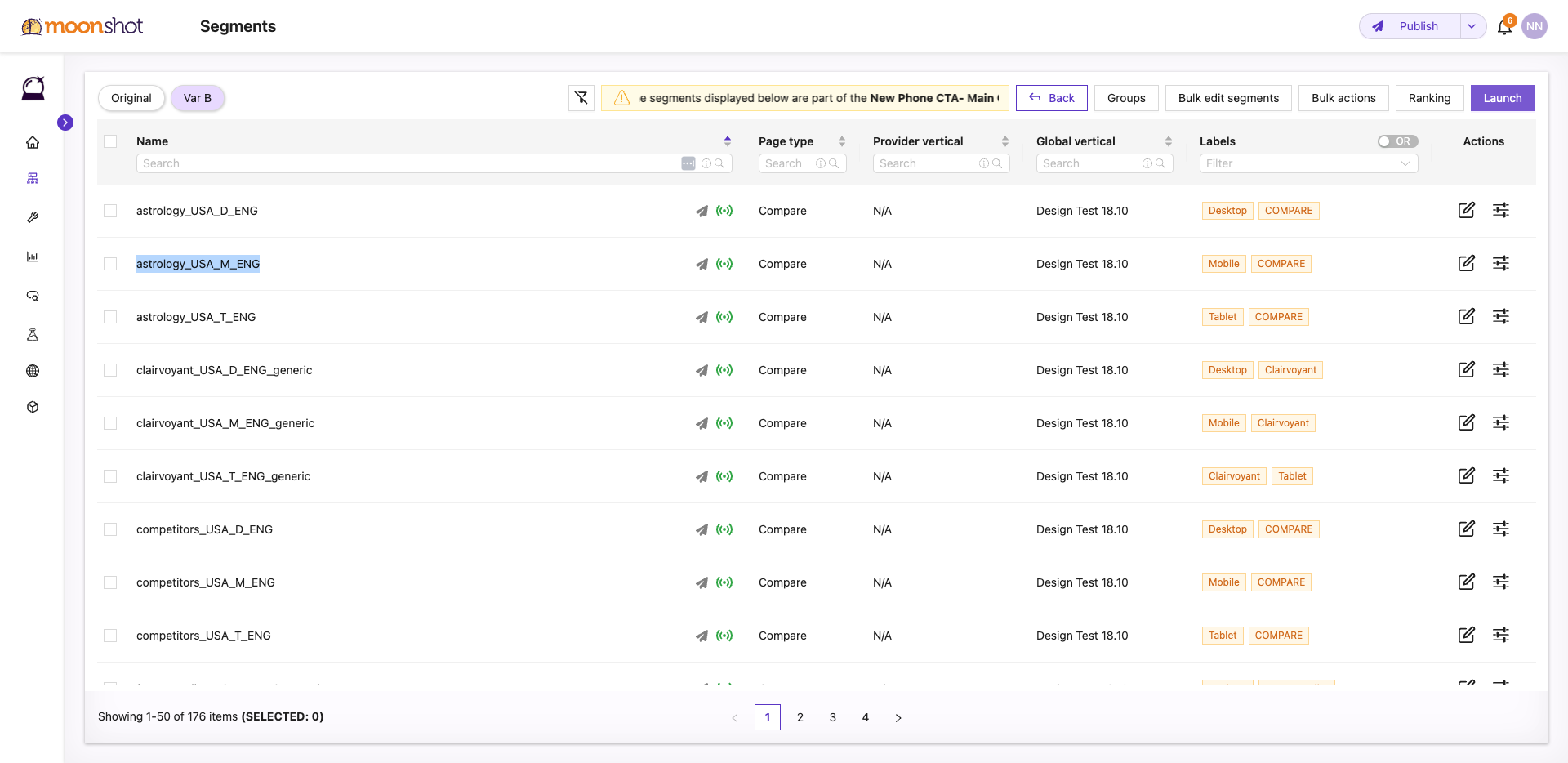Go to page 4
The height and width of the screenshot is (763, 1568).
[x=866, y=717]
